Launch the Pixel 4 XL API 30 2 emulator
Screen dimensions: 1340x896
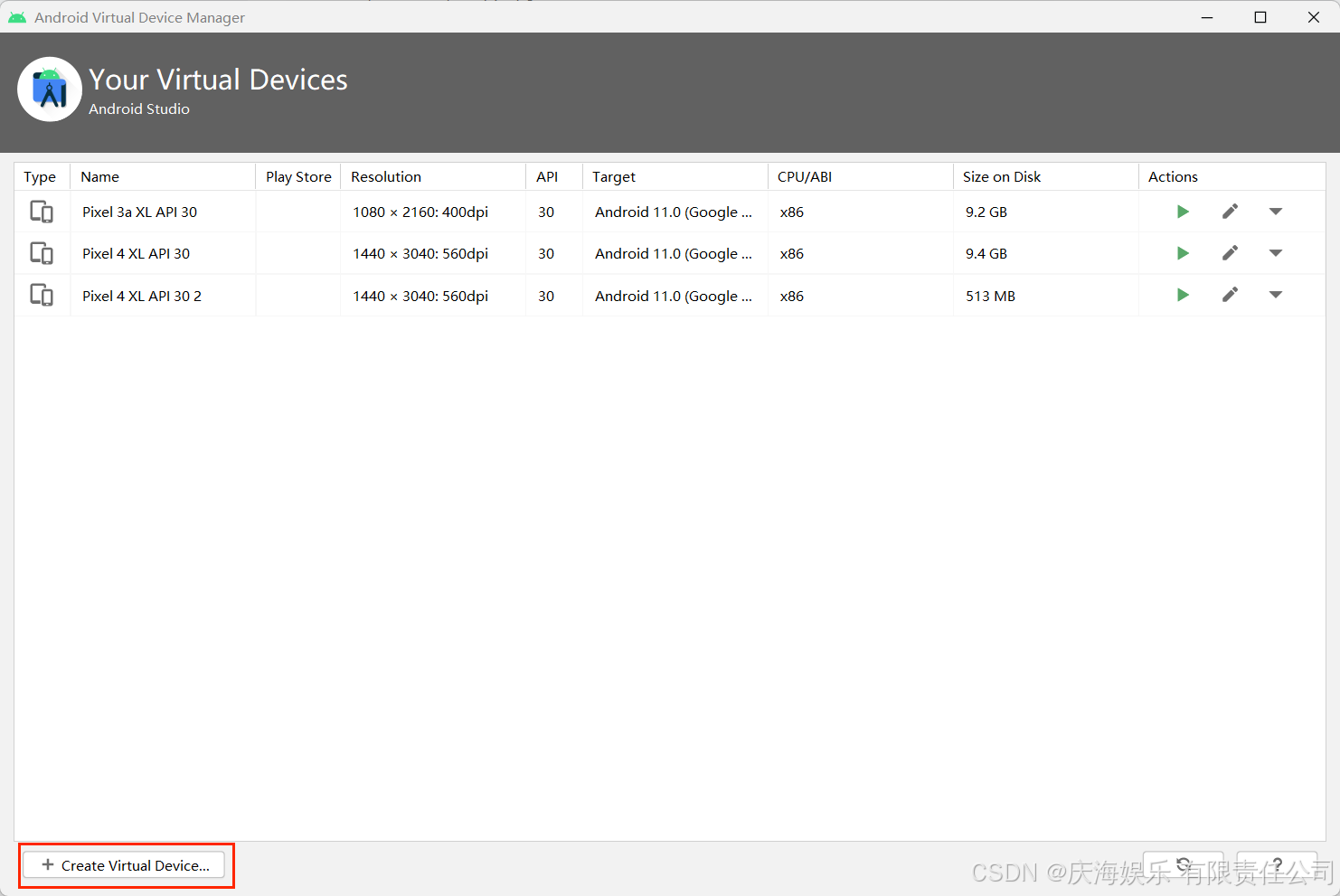[x=1183, y=295]
